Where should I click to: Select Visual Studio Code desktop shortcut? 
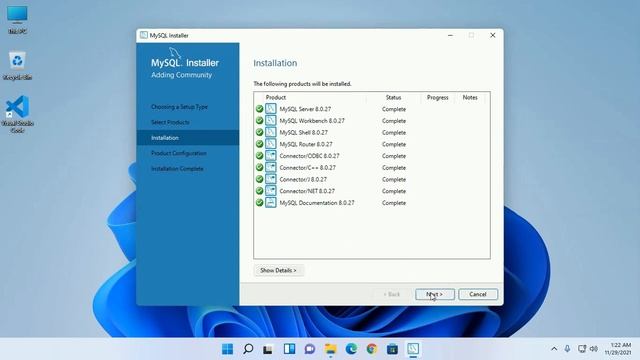coord(17,114)
